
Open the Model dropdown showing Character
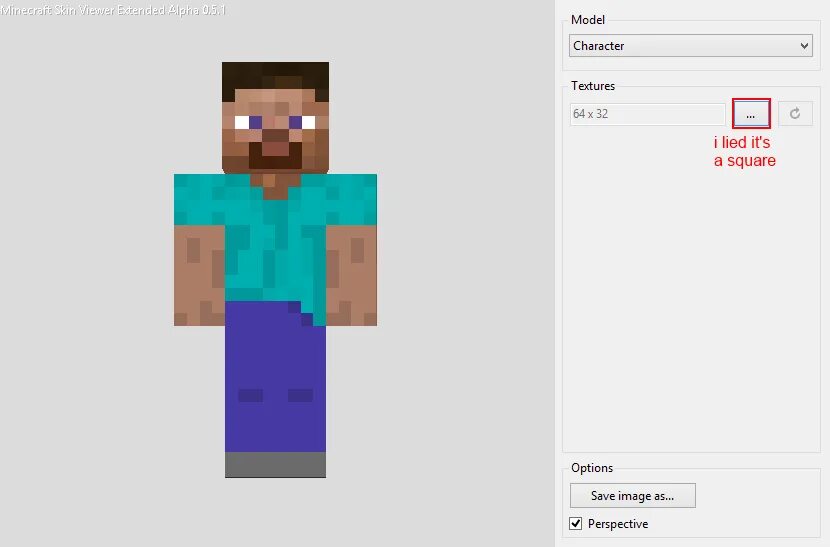point(691,46)
